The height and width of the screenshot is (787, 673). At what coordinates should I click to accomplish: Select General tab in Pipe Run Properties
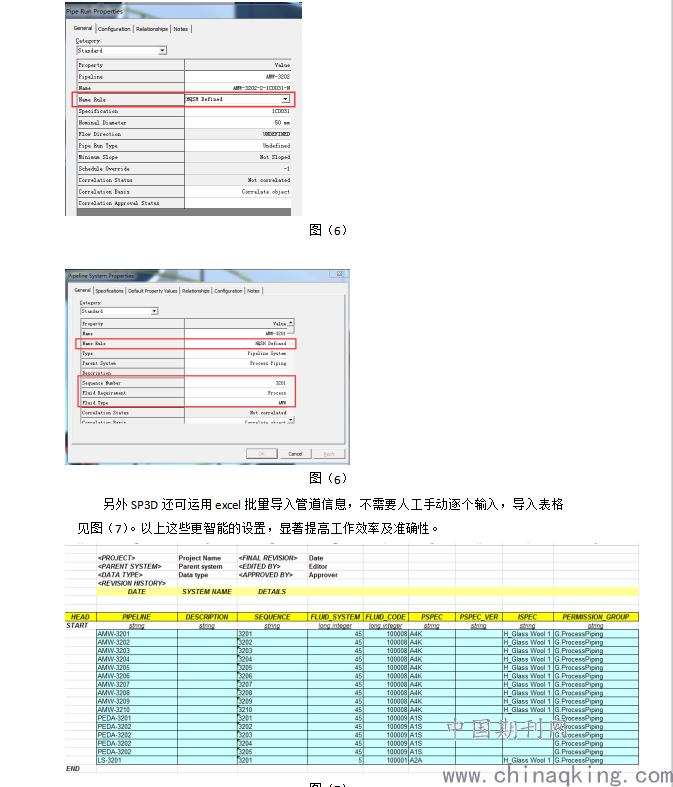(83, 28)
